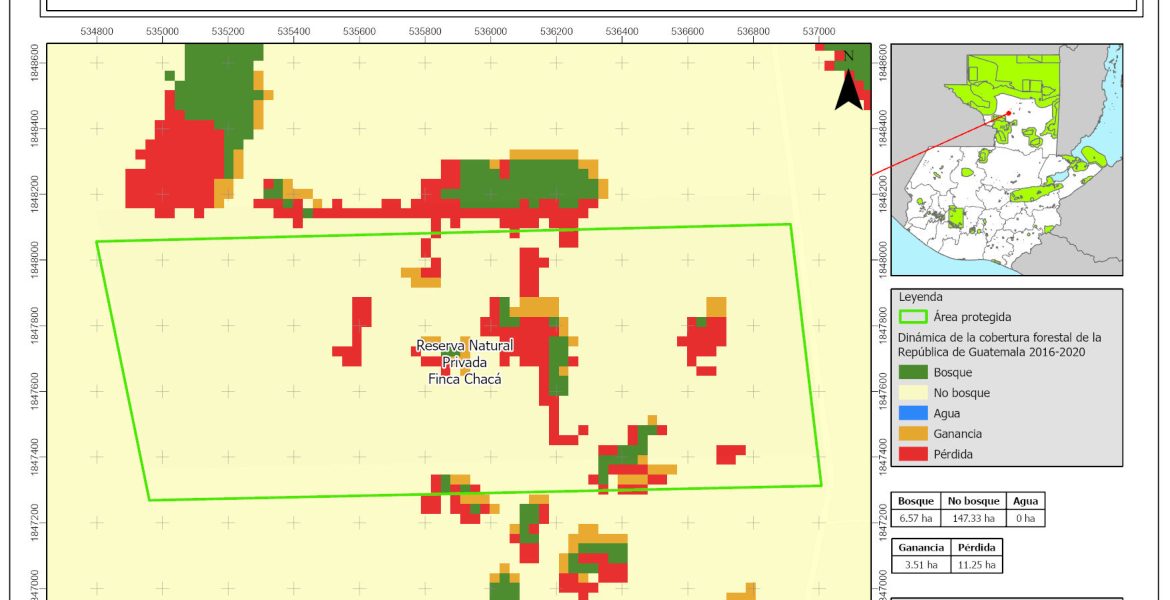
Task: Click the Leyenda heading text
Action: coord(923,297)
